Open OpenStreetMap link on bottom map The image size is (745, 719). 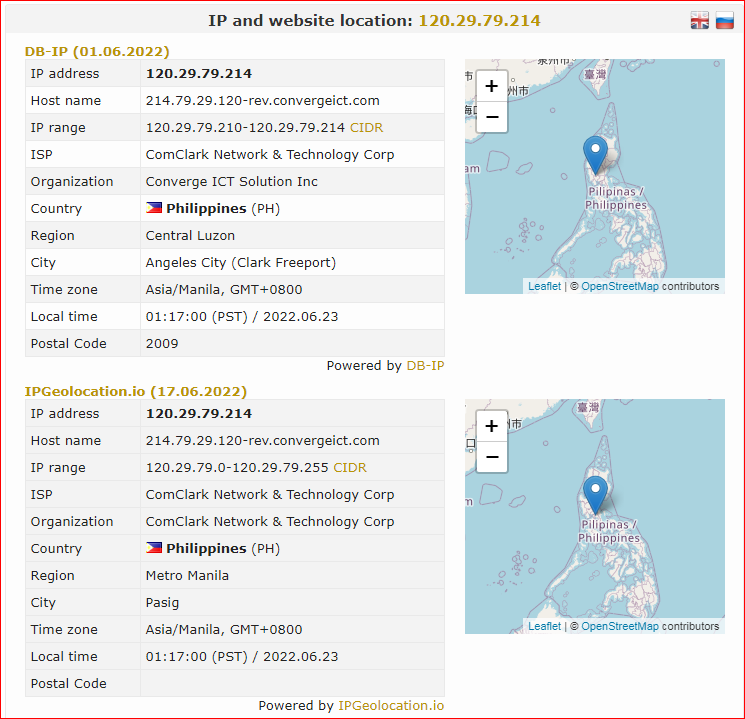[x=620, y=626]
